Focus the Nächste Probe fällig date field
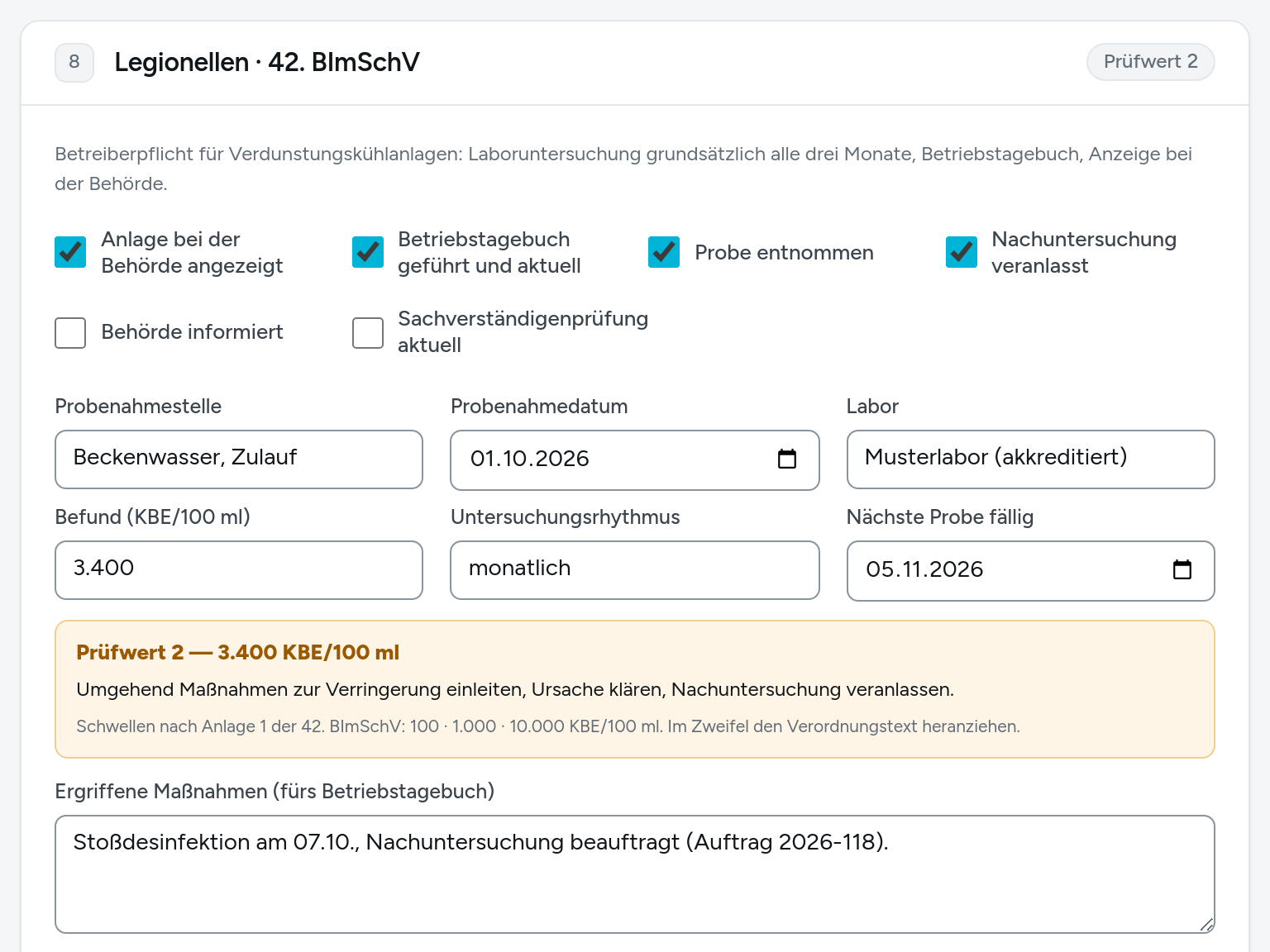 (x=1031, y=571)
